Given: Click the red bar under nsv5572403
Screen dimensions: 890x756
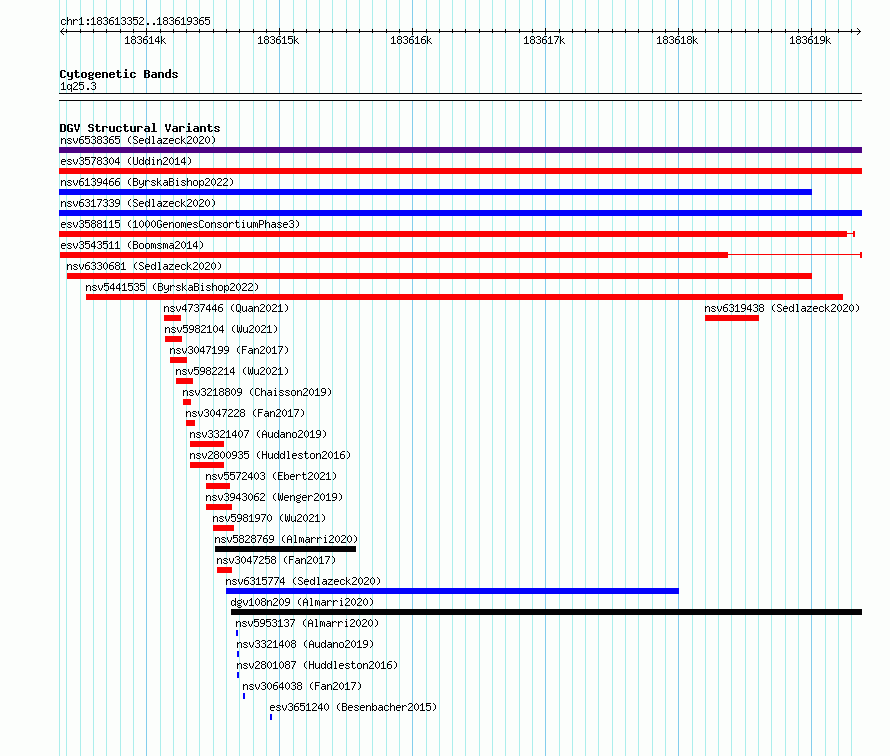Looking at the screenshot, I should tap(218, 486).
